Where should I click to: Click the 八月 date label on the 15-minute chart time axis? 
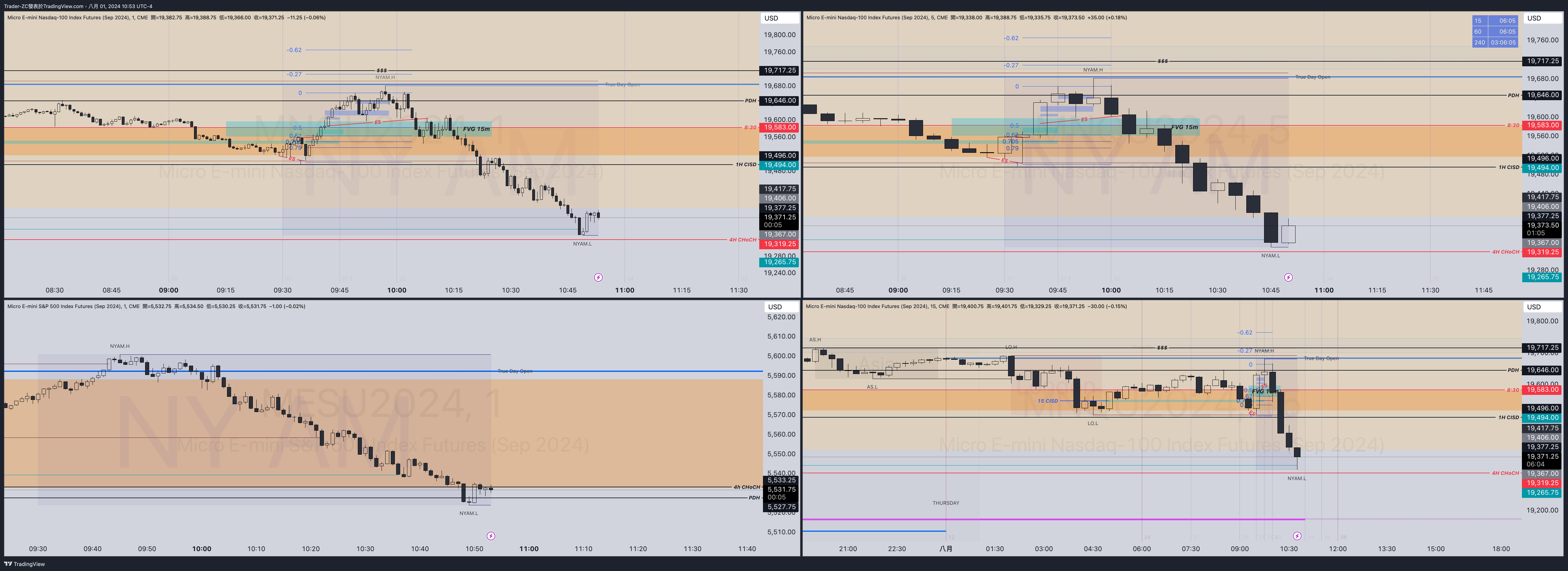[x=945, y=549]
